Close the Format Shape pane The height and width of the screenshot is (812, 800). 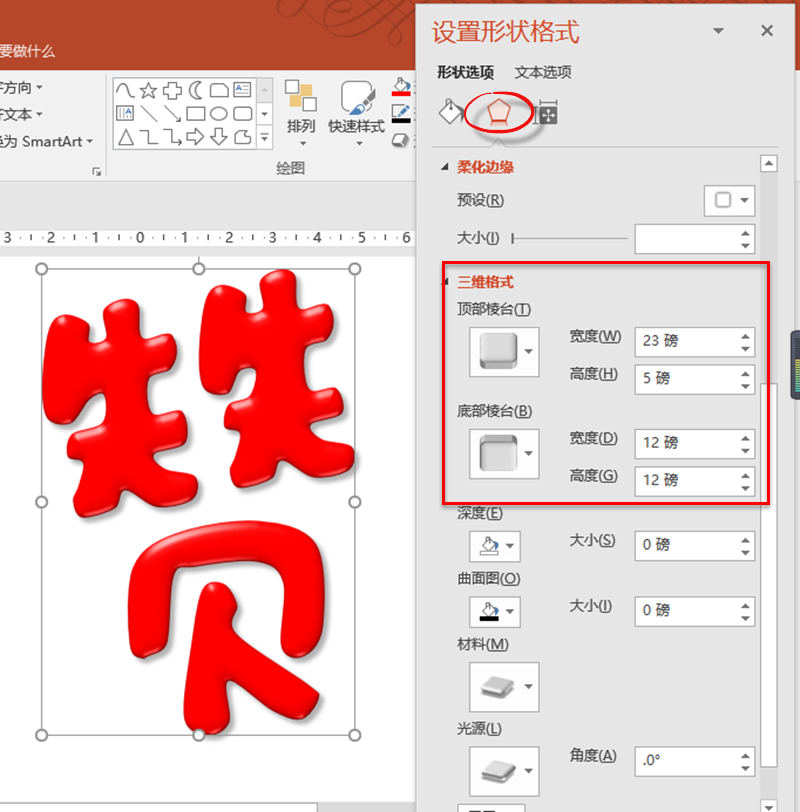click(767, 31)
